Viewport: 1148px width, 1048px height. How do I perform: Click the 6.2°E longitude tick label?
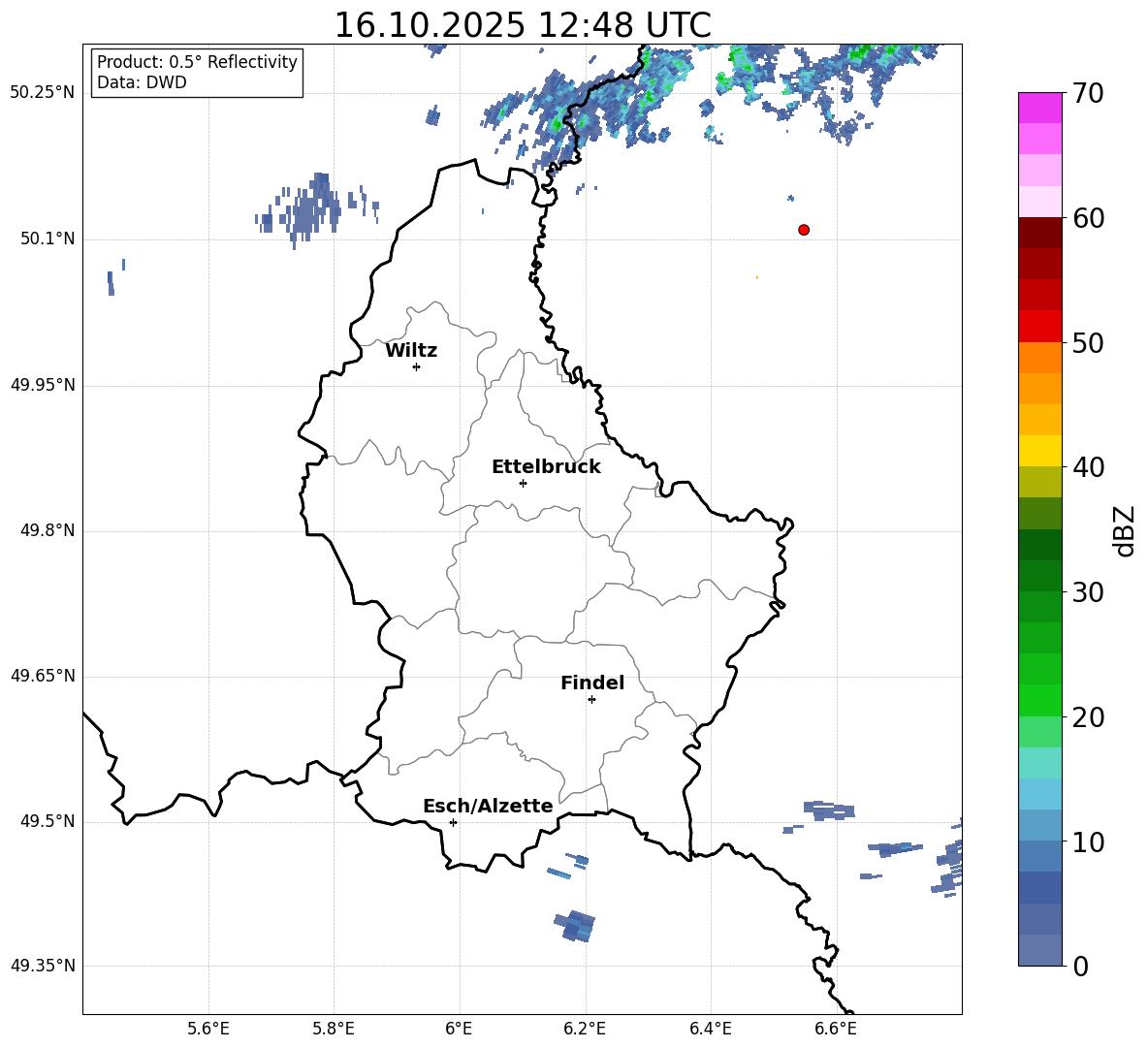585,1028
